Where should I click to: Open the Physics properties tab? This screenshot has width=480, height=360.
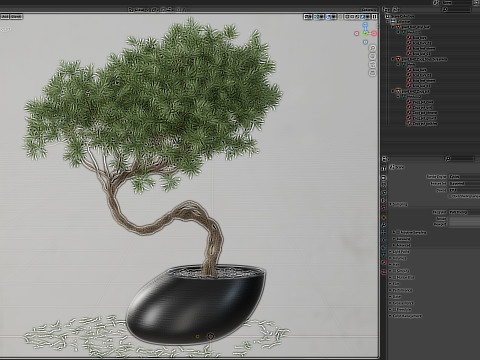click(x=384, y=240)
